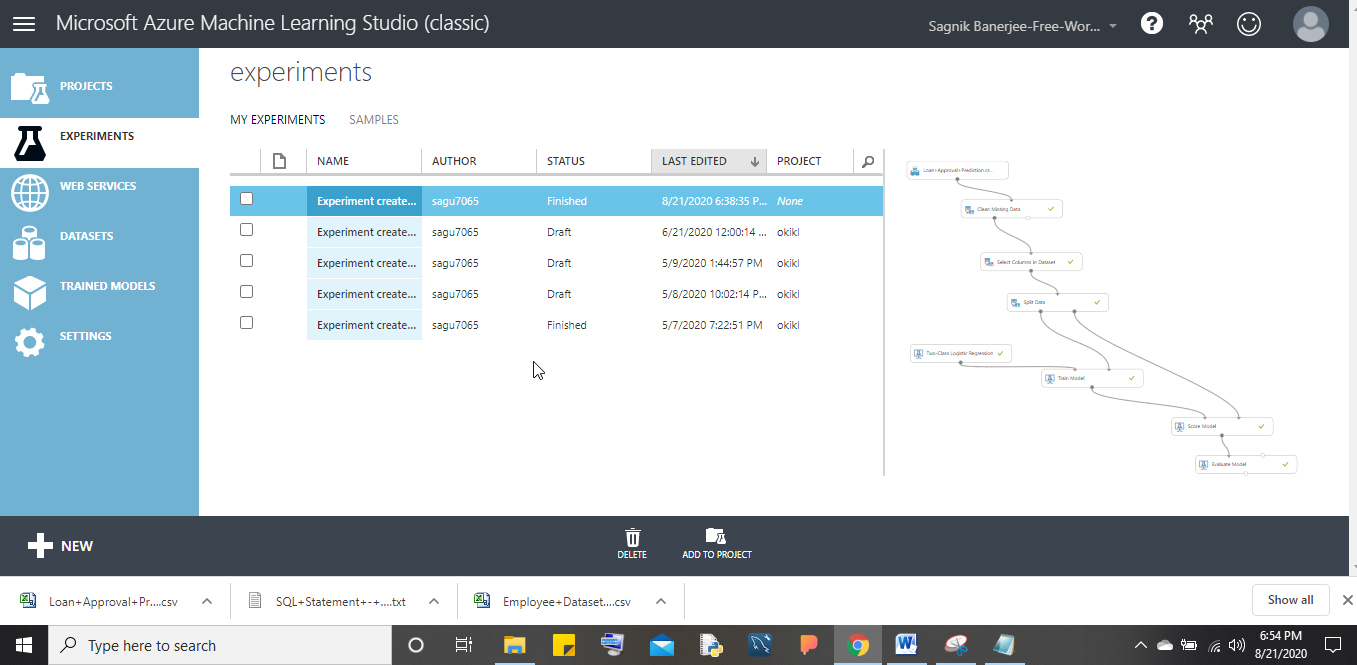Screen dimensions: 1357x665
Task: Click the Select Columns in Dataset node
Action: pyautogui.click(x=1031, y=262)
